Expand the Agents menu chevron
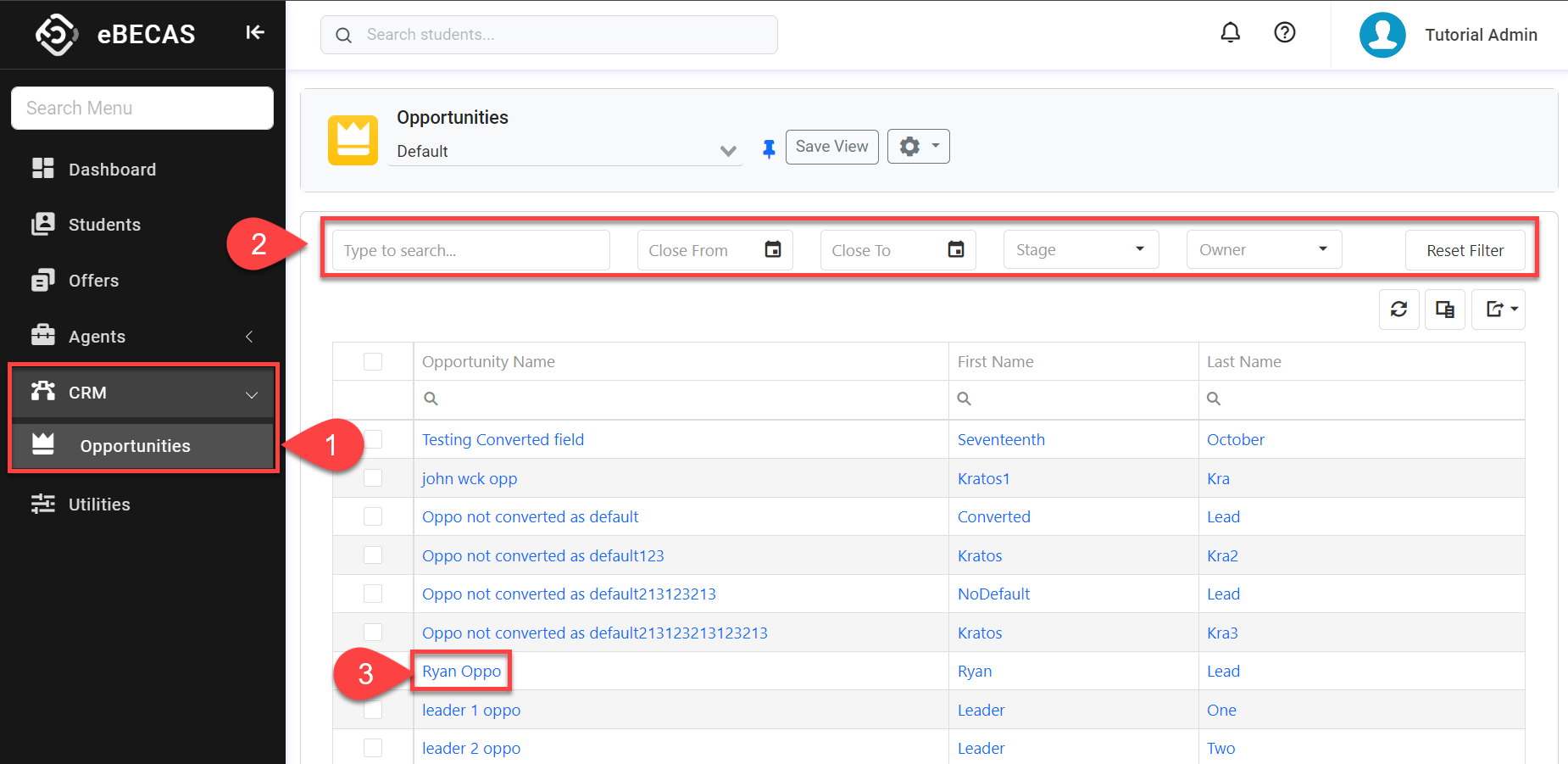The width and height of the screenshot is (1568, 764). [x=249, y=337]
